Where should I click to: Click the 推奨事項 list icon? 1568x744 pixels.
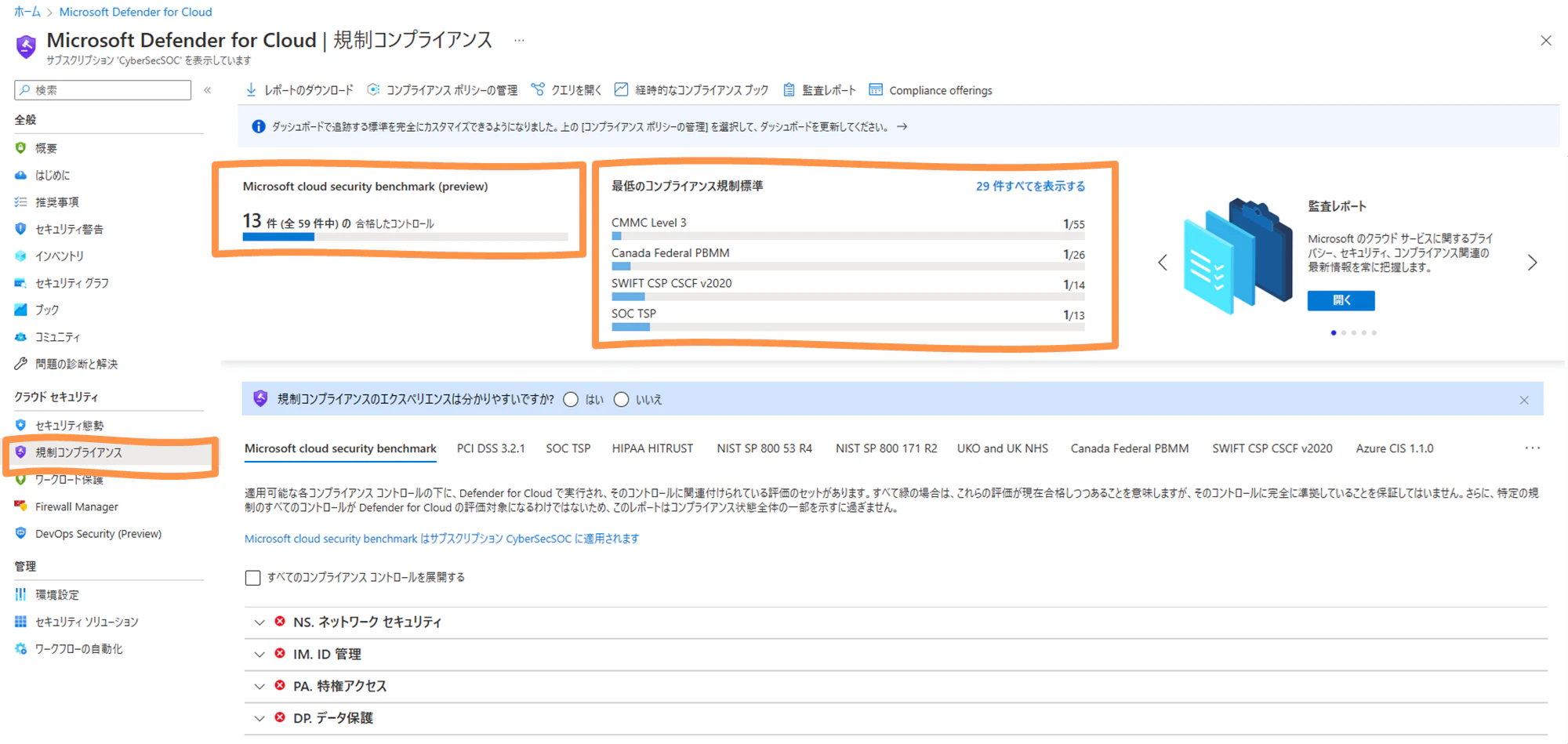21,202
